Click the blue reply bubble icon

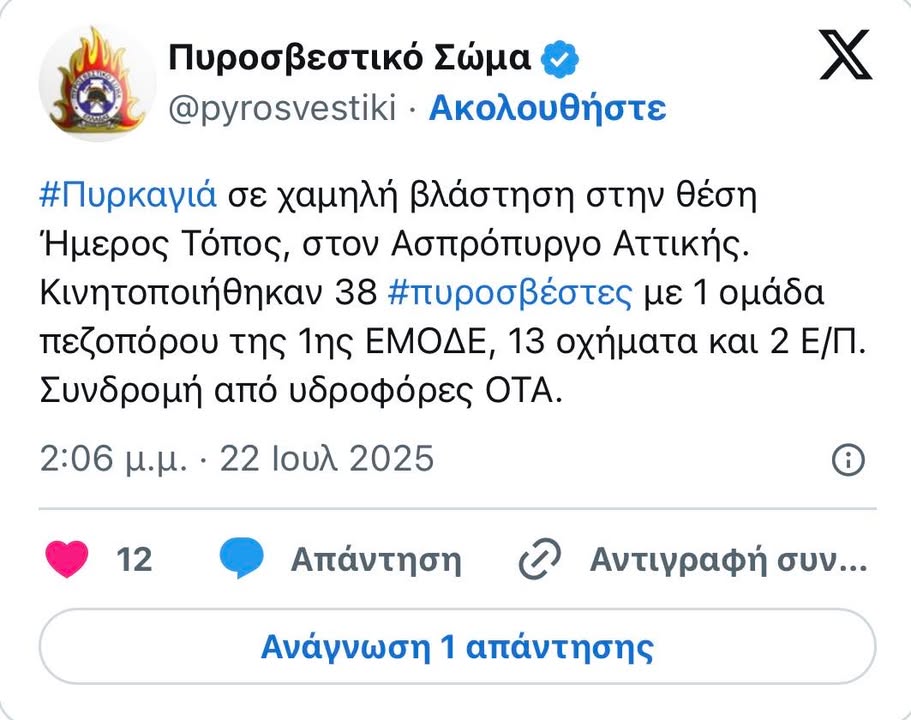tap(241, 559)
